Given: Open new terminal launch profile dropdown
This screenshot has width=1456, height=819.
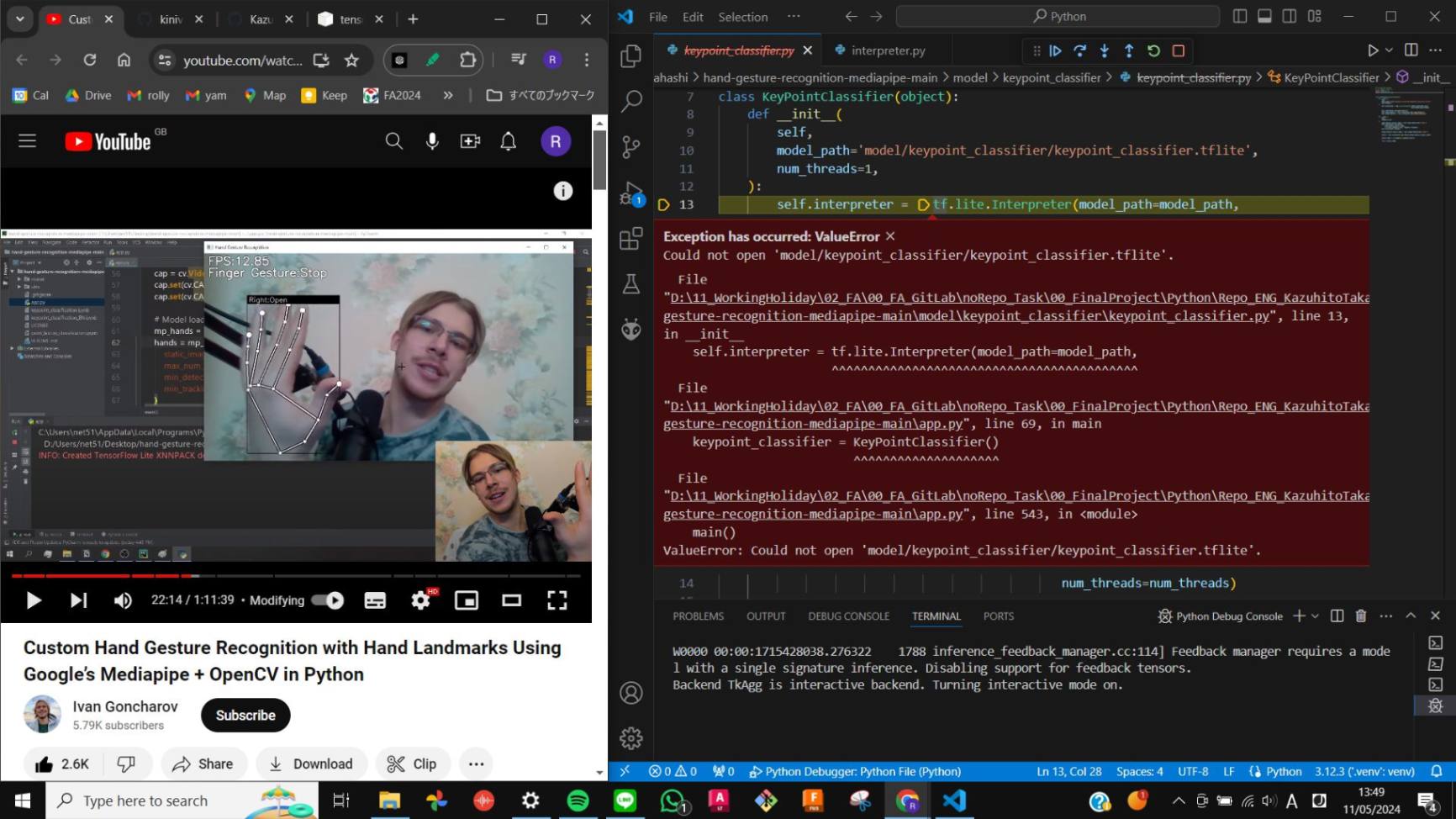Looking at the screenshot, I should point(1316,616).
